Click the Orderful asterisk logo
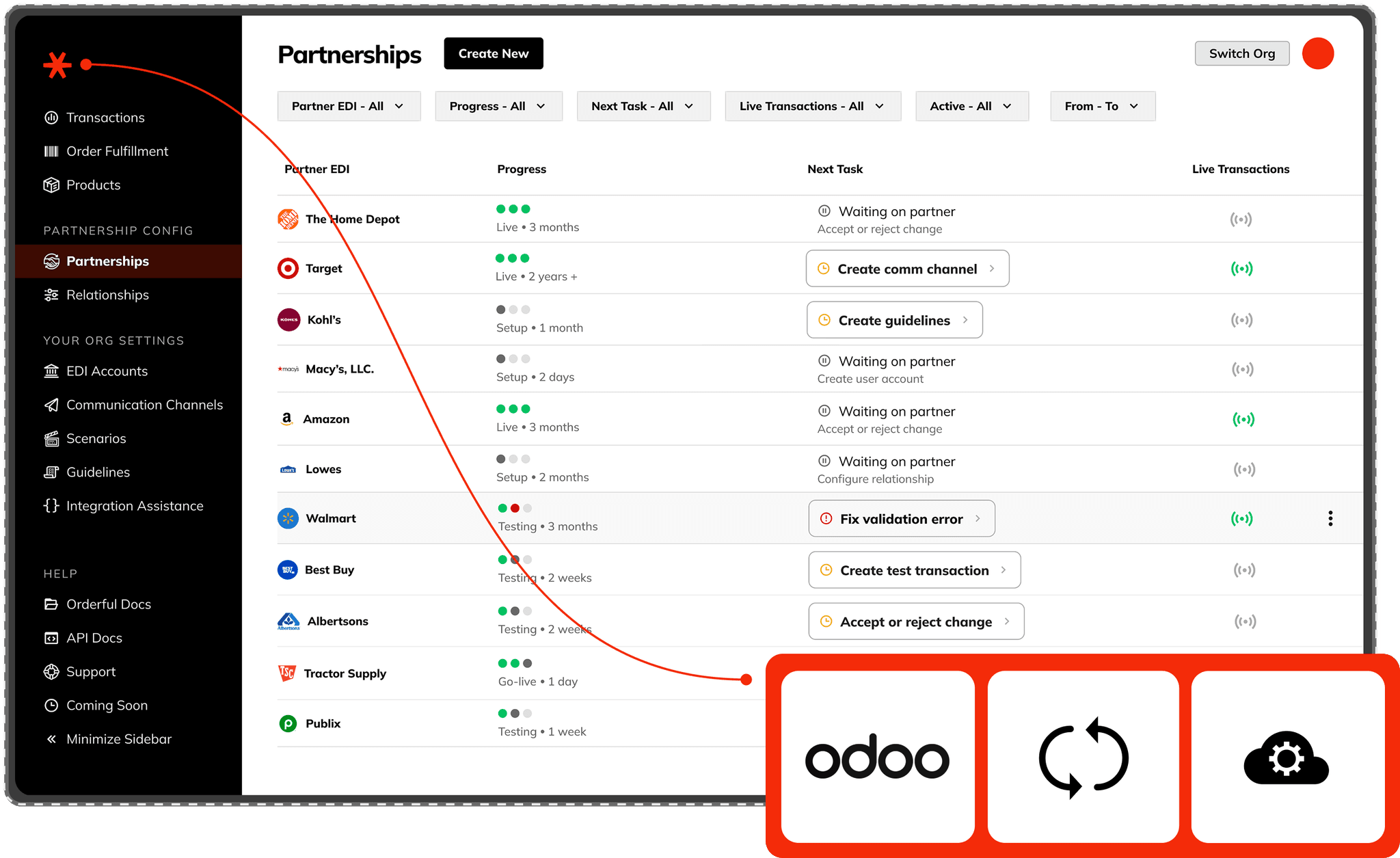The width and height of the screenshot is (1400, 858). pos(59,66)
